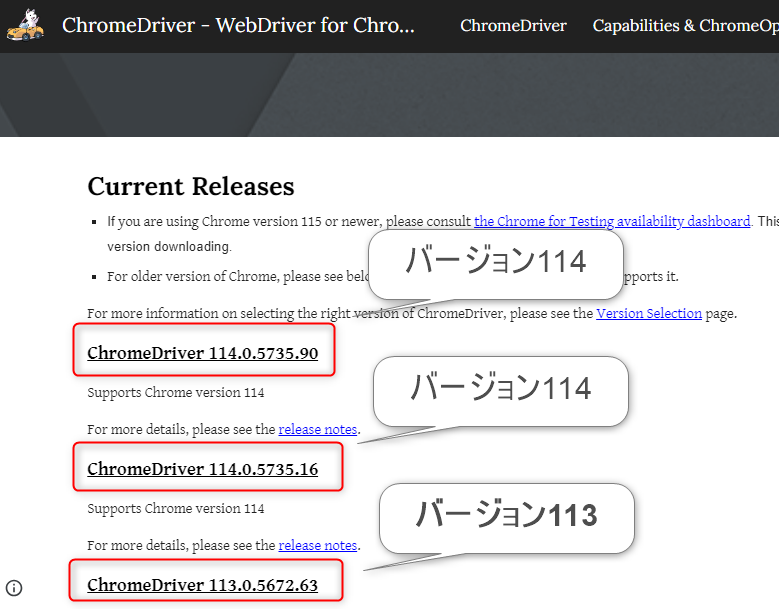Click 'Supports Chrome version 114' under 114.0.5735.90
Screen dimensions: 779x609
coord(176,393)
